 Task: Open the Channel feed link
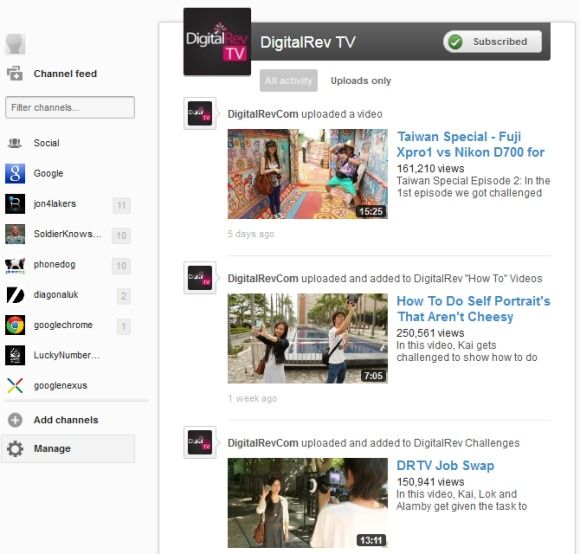(65, 74)
